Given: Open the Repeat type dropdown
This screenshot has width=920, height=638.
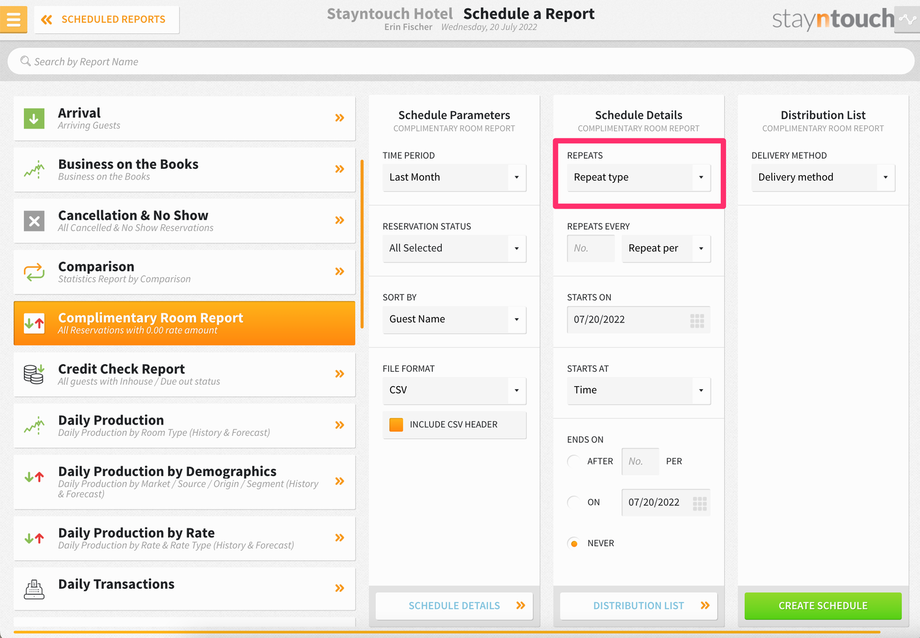Looking at the screenshot, I should (638, 177).
